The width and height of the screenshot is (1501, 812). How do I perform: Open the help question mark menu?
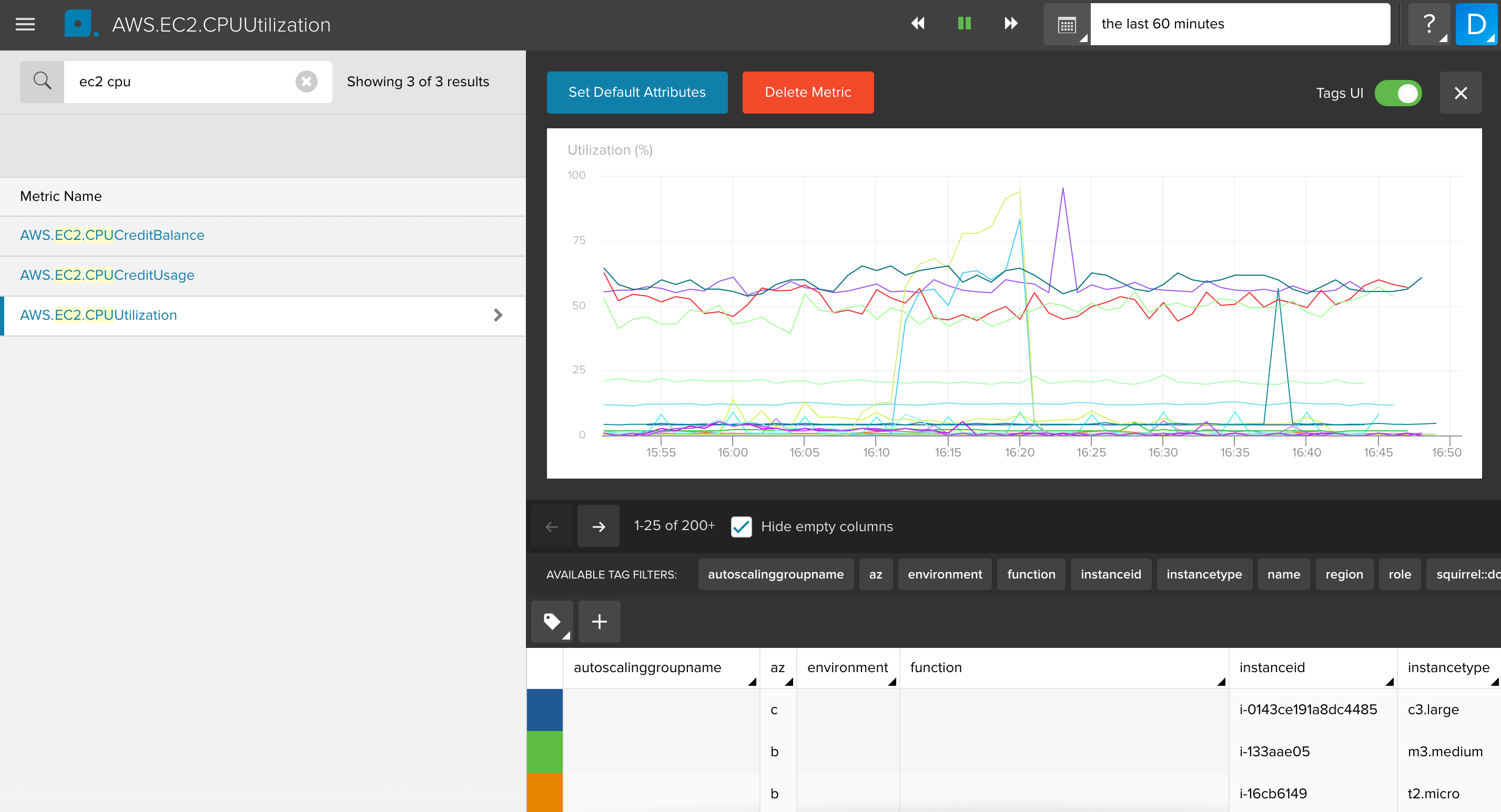click(1429, 25)
